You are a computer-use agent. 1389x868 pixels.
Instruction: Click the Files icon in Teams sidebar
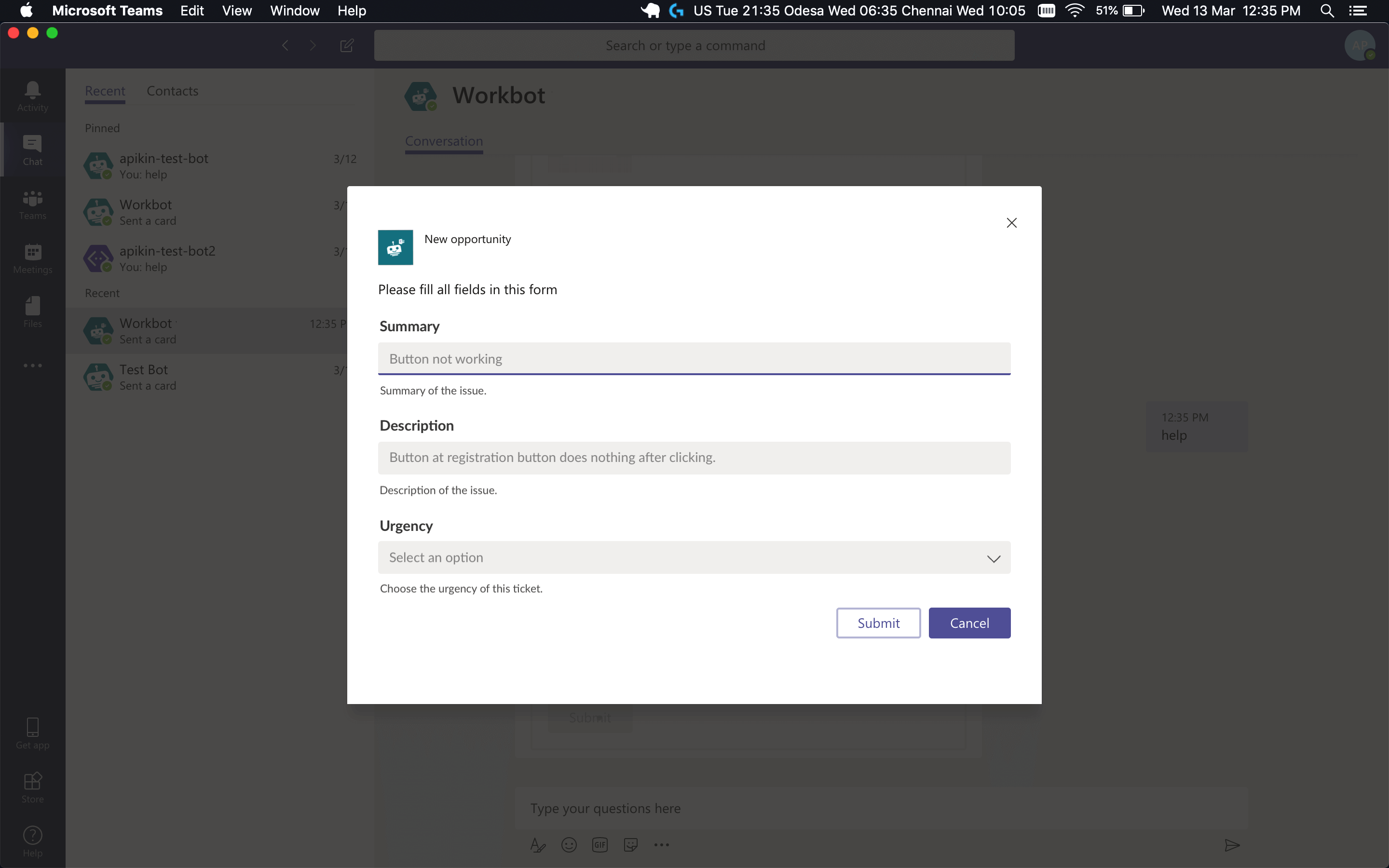click(x=32, y=310)
